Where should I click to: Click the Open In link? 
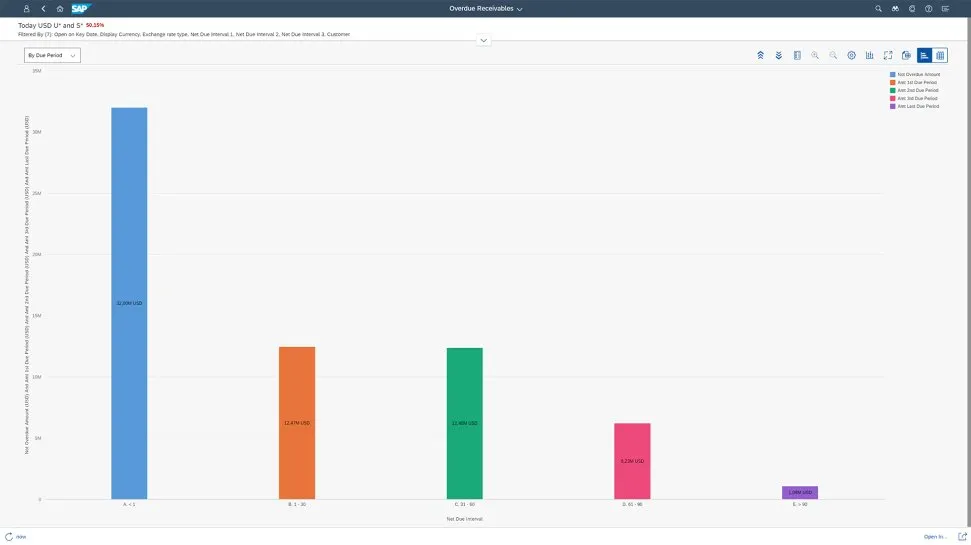pos(935,537)
